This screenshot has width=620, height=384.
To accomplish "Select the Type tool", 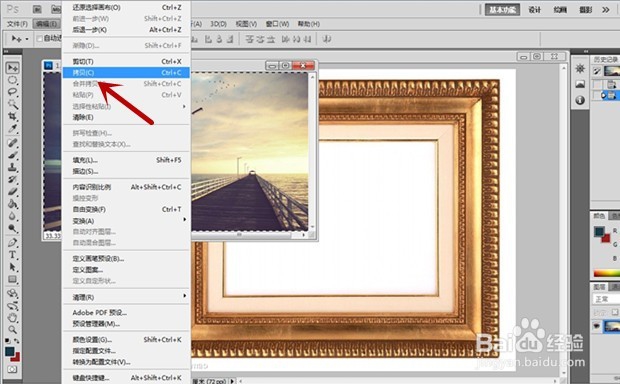I will click(x=13, y=255).
